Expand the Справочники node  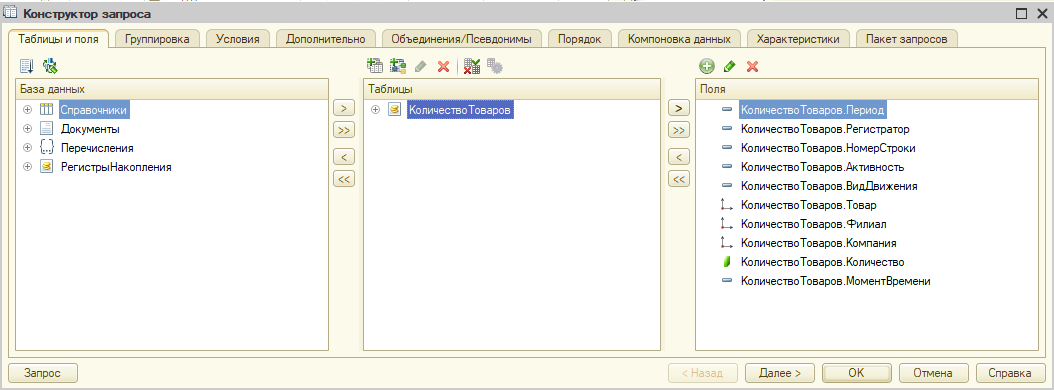point(28,110)
